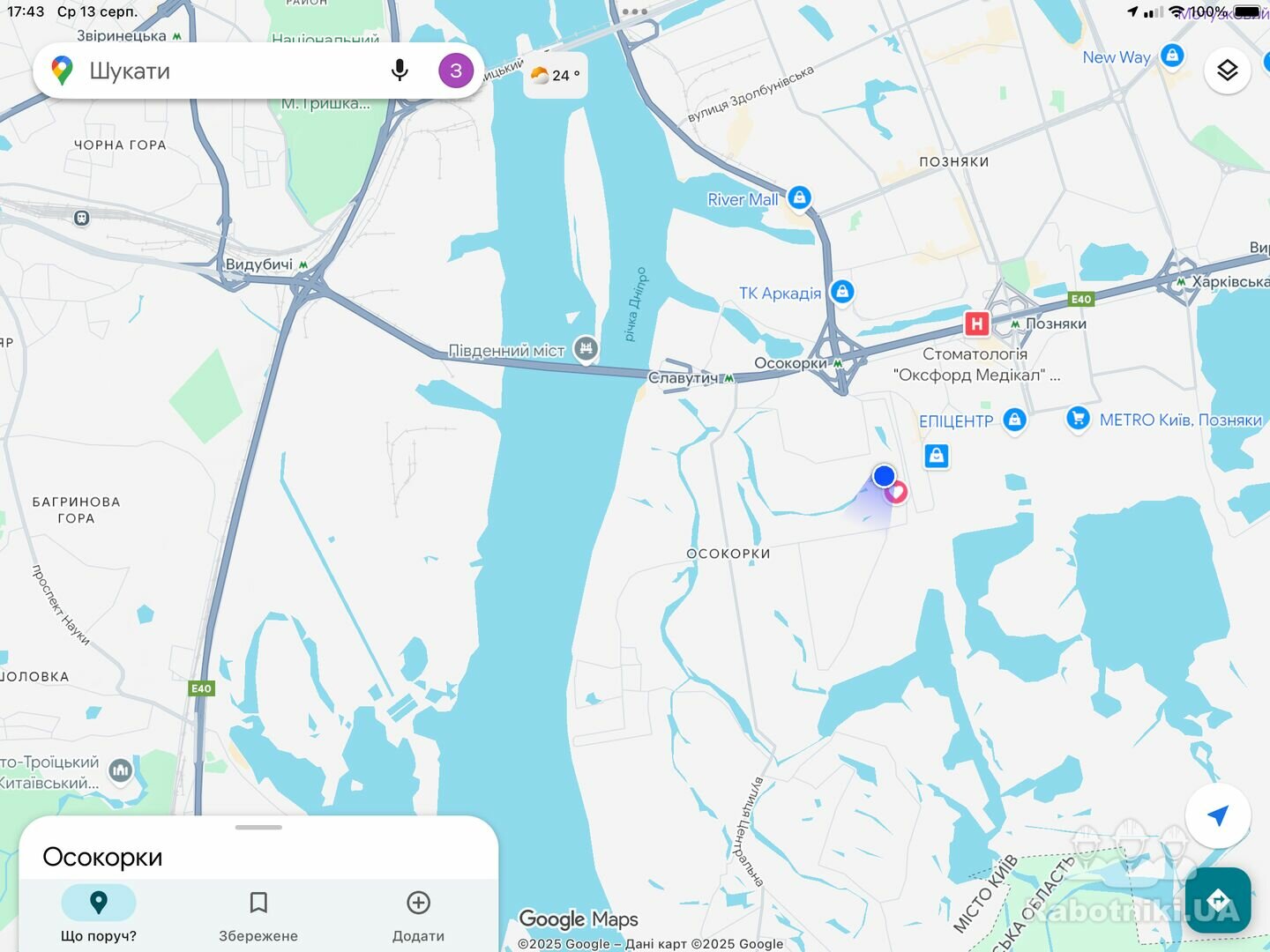Tap the Осокорки sheet title
1270x952 pixels.
[x=102, y=857]
